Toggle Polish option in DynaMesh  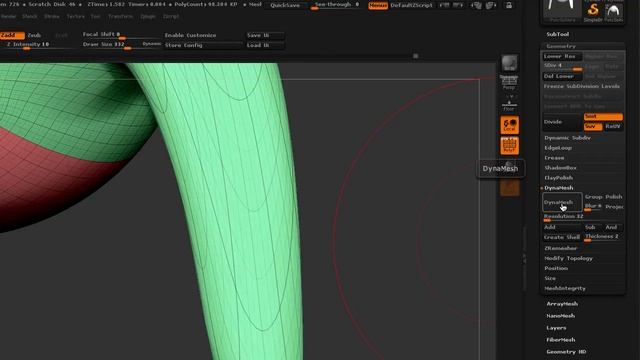(613, 197)
